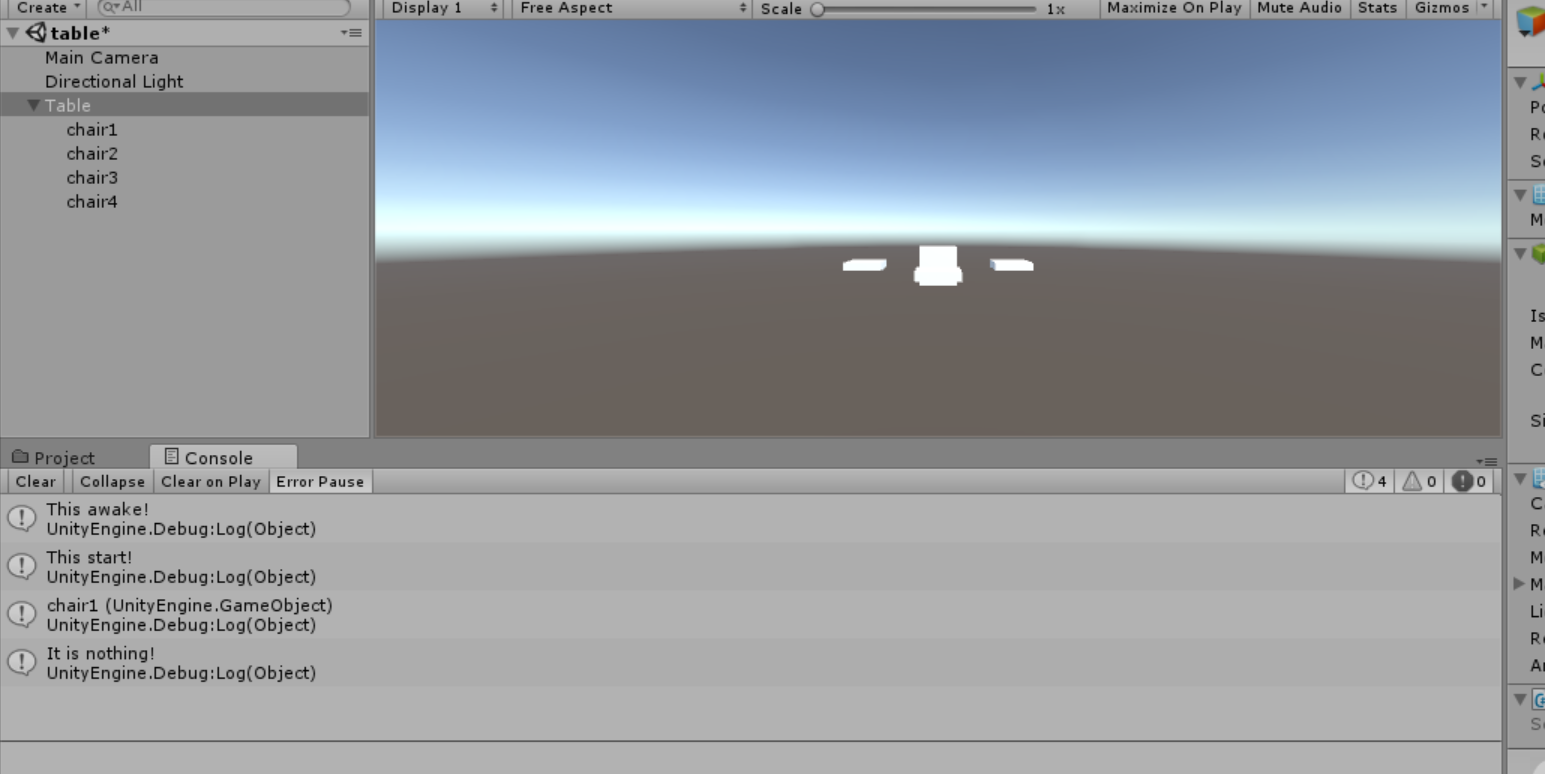Screen dimensions: 1545x774
Task: Collapse the Mesh Renderer component foldout
Action: (x=1520, y=479)
